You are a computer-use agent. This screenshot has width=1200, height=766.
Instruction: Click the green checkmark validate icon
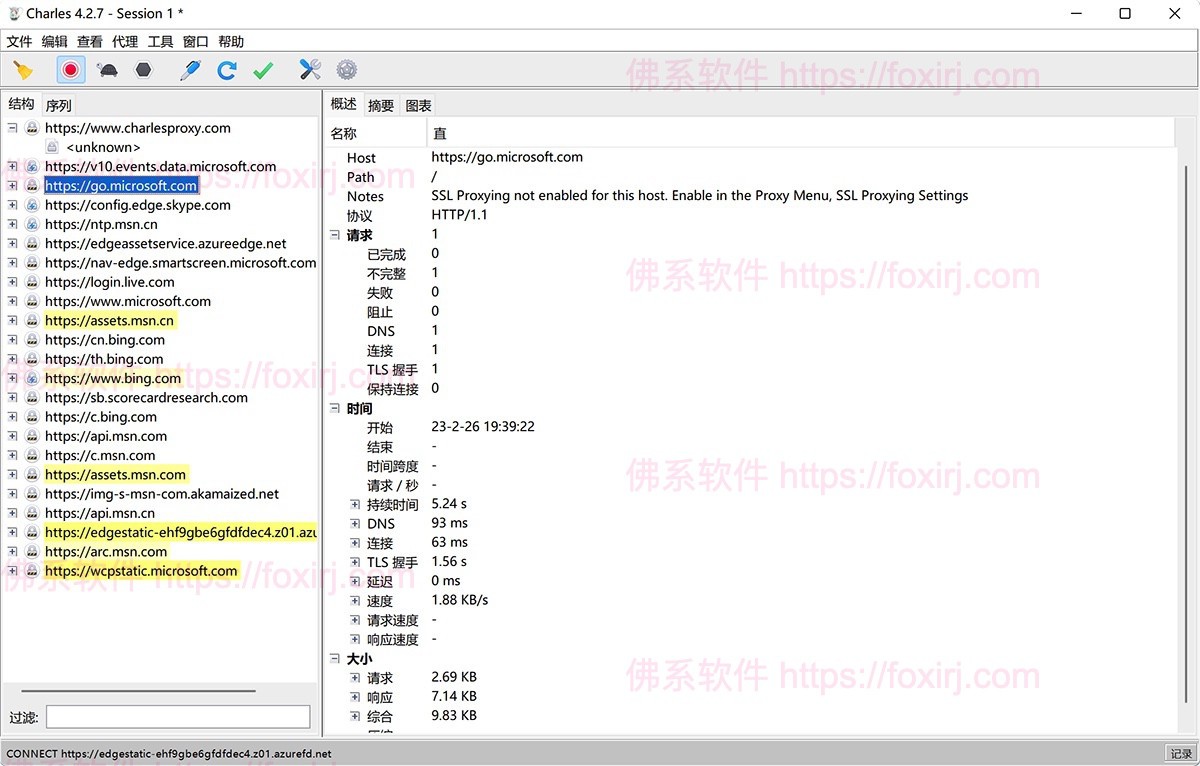pyautogui.click(x=263, y=70)
